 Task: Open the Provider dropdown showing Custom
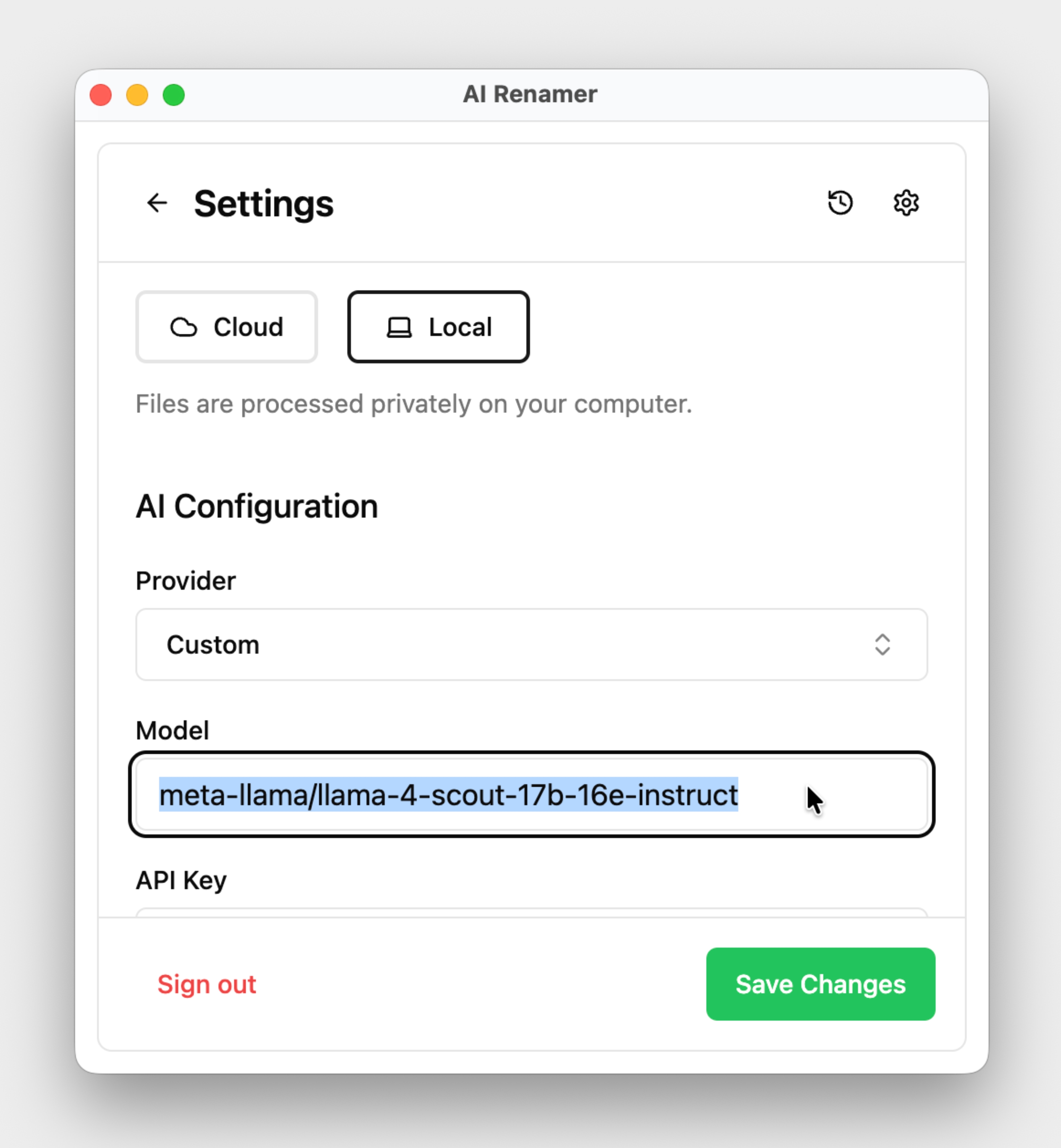531,645
